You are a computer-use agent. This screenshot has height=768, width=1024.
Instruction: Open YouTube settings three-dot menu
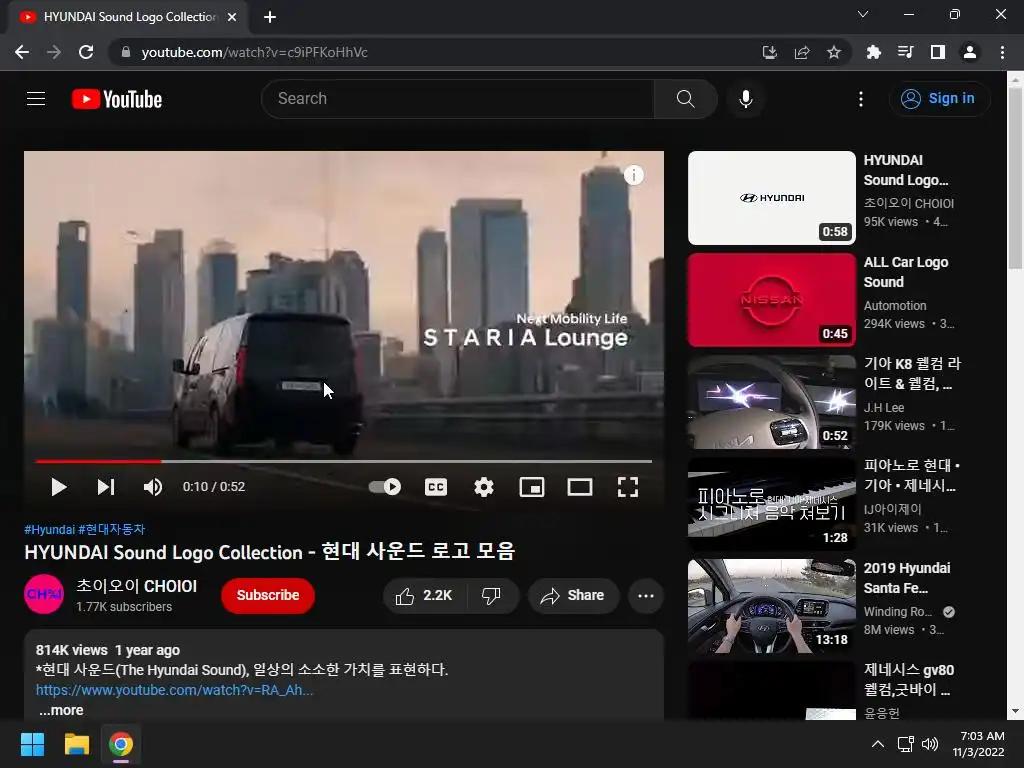(x=861, y=99)
